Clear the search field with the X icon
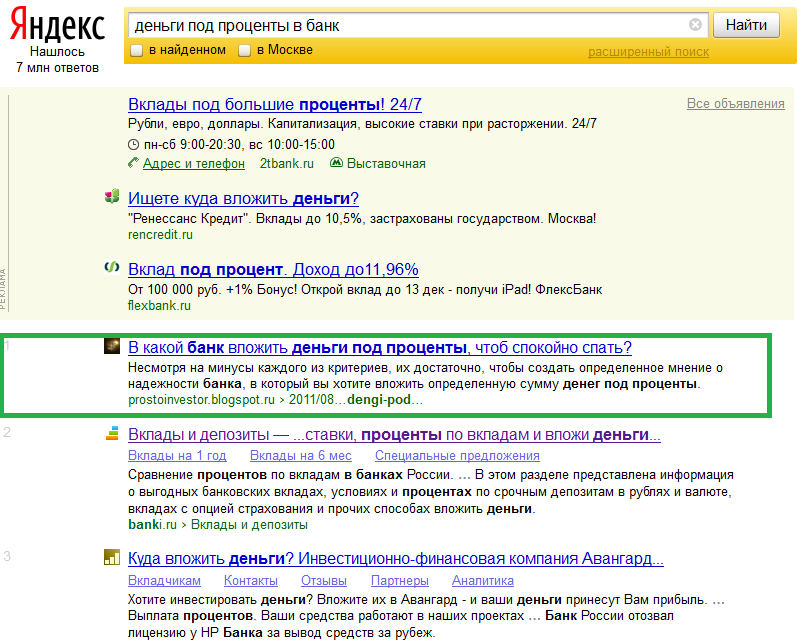Viewport: 797px width, 641px height. (x=695, y=24)
